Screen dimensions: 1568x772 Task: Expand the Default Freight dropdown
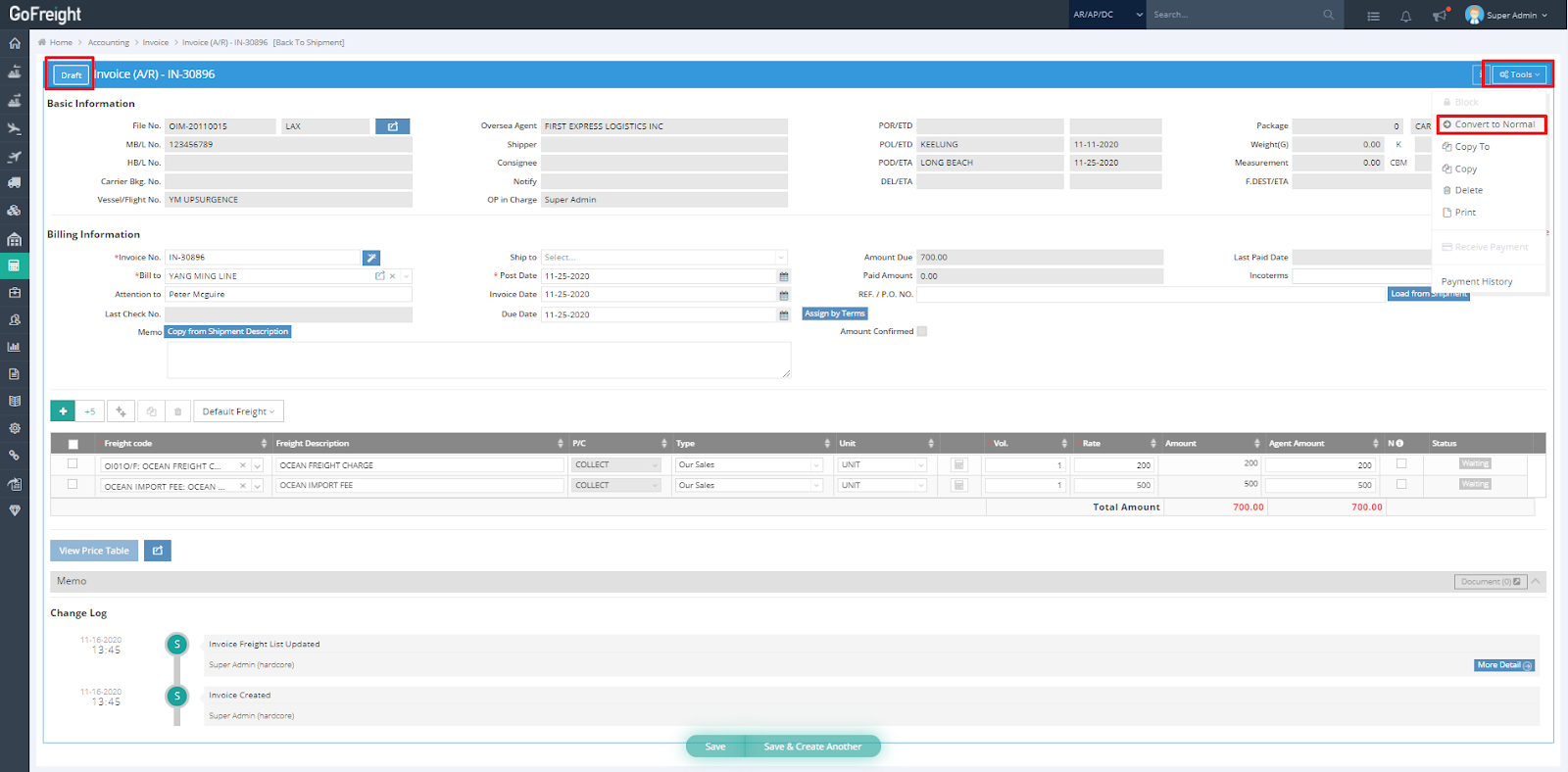click(x=238, y=411)
